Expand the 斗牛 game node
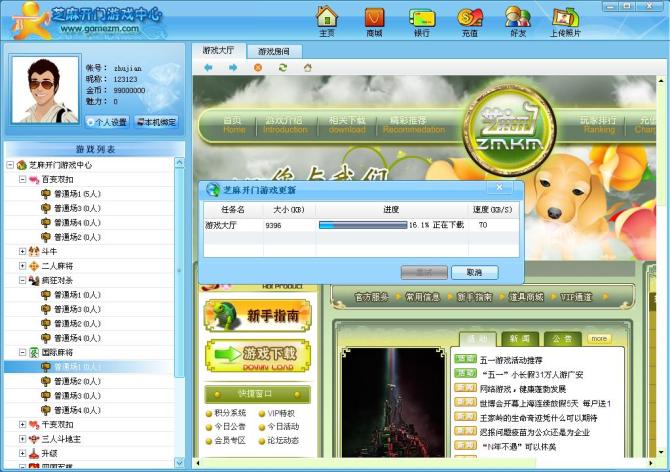Image resolution: width=670 pixels, height=472 pixels. click(23, 251)
